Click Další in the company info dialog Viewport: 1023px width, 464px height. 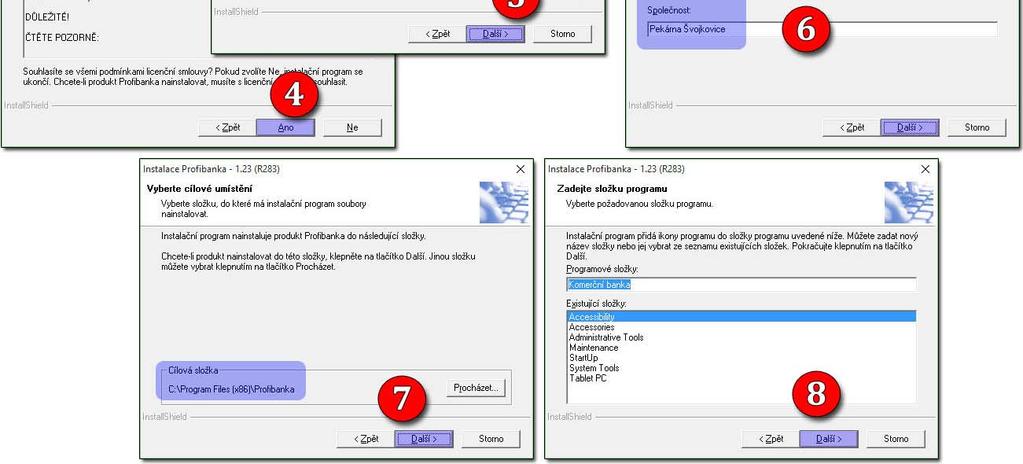(x=909, y=127)
